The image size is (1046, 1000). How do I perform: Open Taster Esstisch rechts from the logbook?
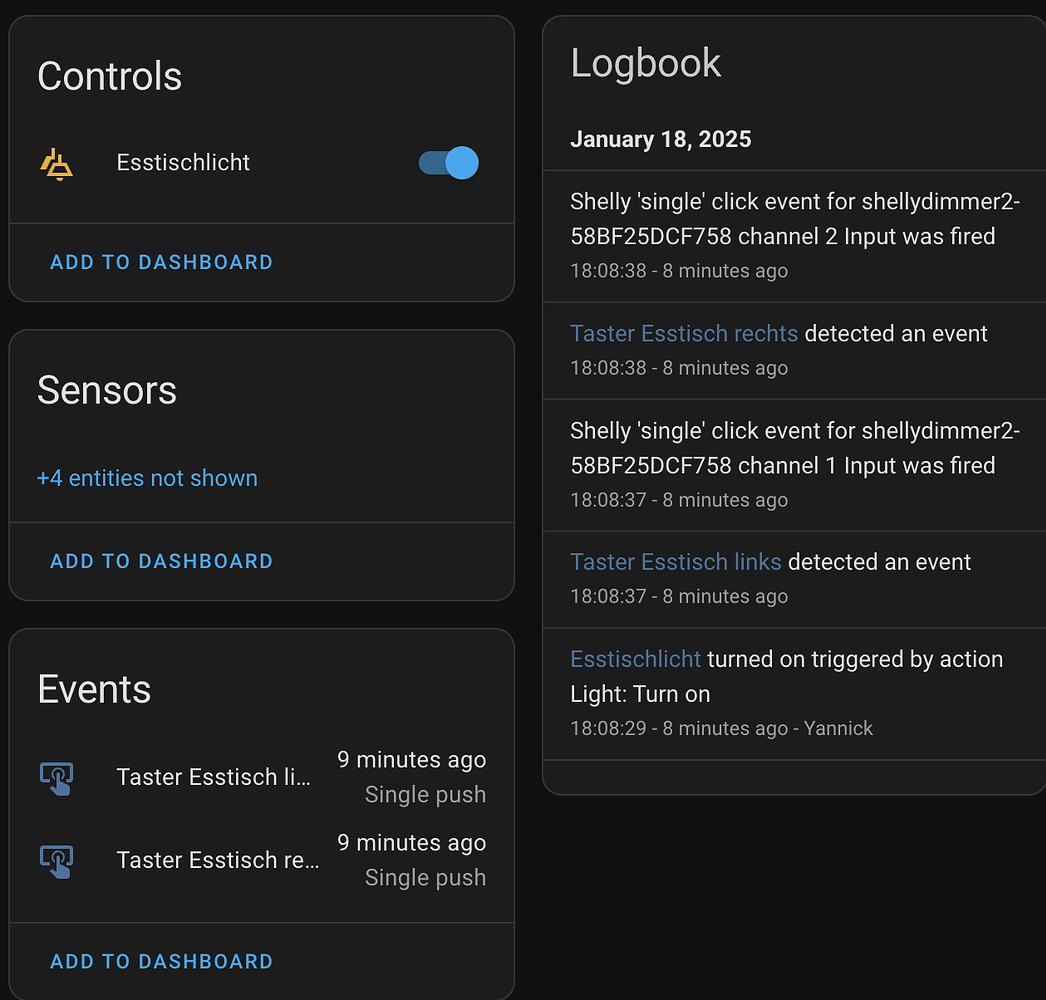[x=684, y=333]
